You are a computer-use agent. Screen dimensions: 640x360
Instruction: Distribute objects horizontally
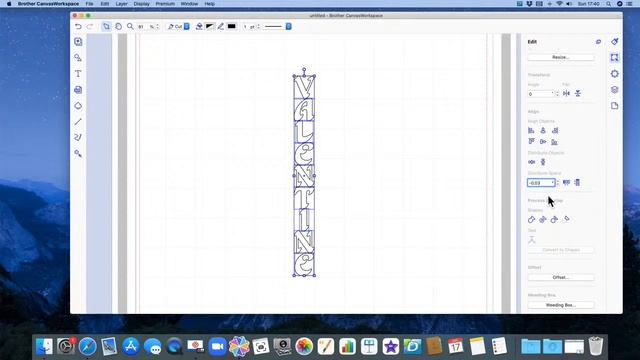(x=531, y=162)
